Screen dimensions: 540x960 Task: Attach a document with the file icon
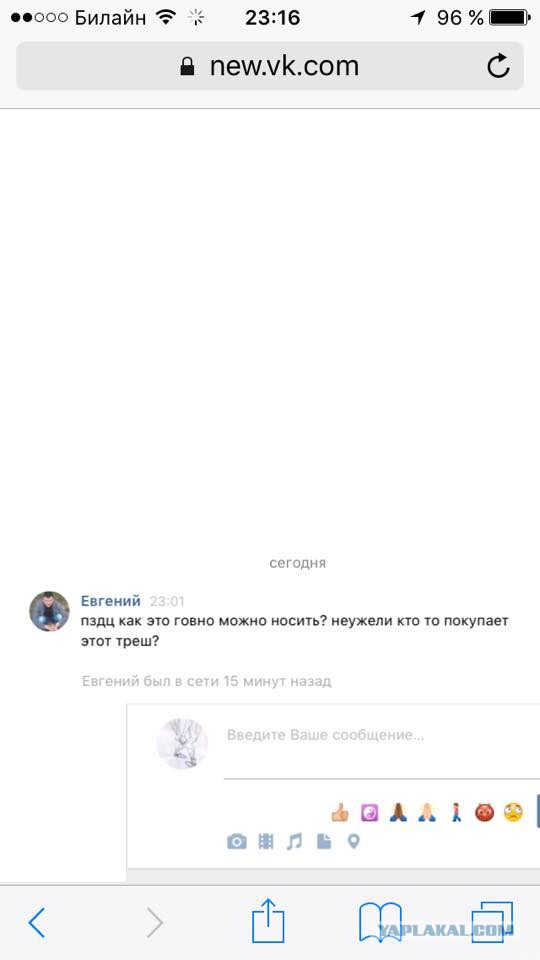tap(324, 841)
